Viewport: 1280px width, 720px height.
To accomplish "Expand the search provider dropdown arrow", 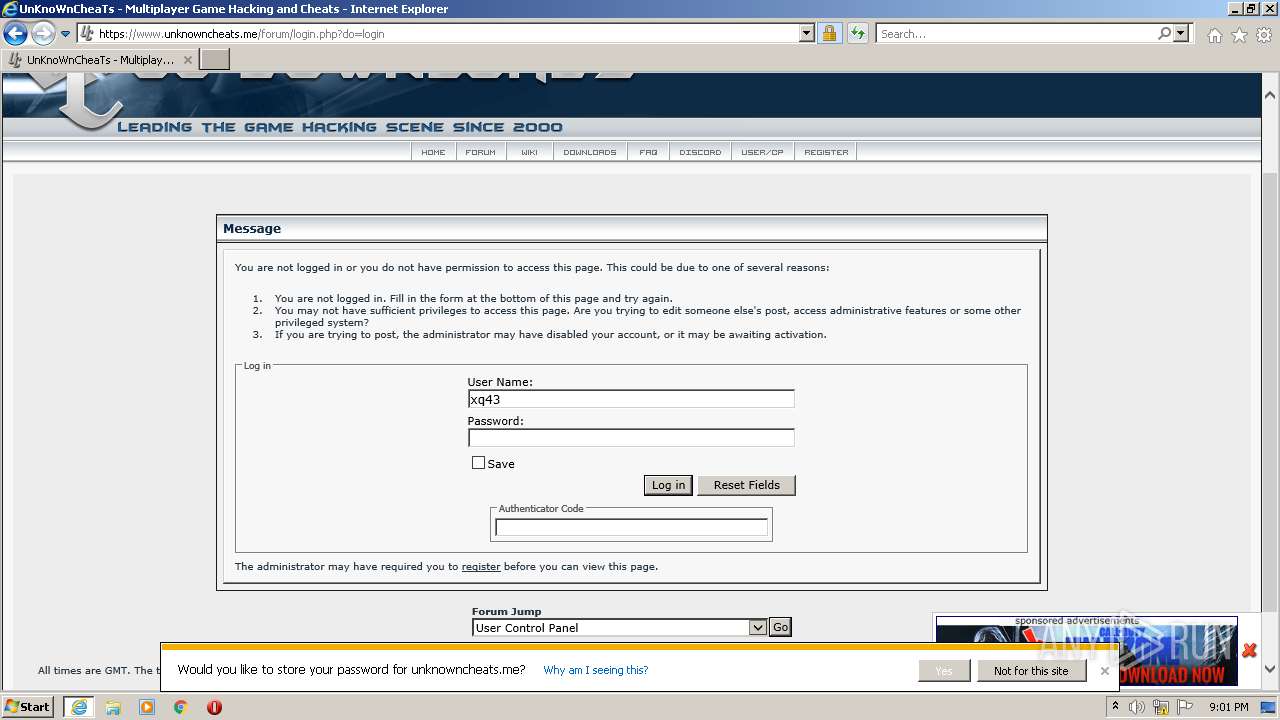I will coord(1181,33).
